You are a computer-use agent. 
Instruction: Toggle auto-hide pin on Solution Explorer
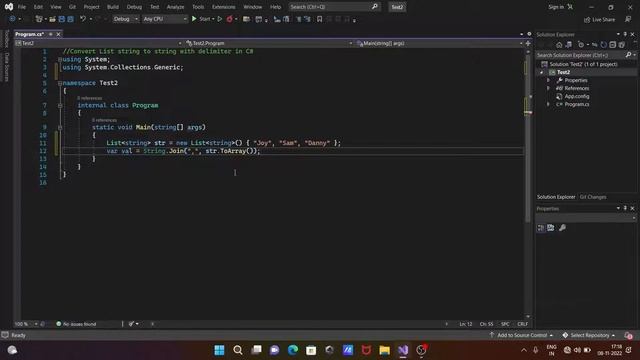[625, 34]
